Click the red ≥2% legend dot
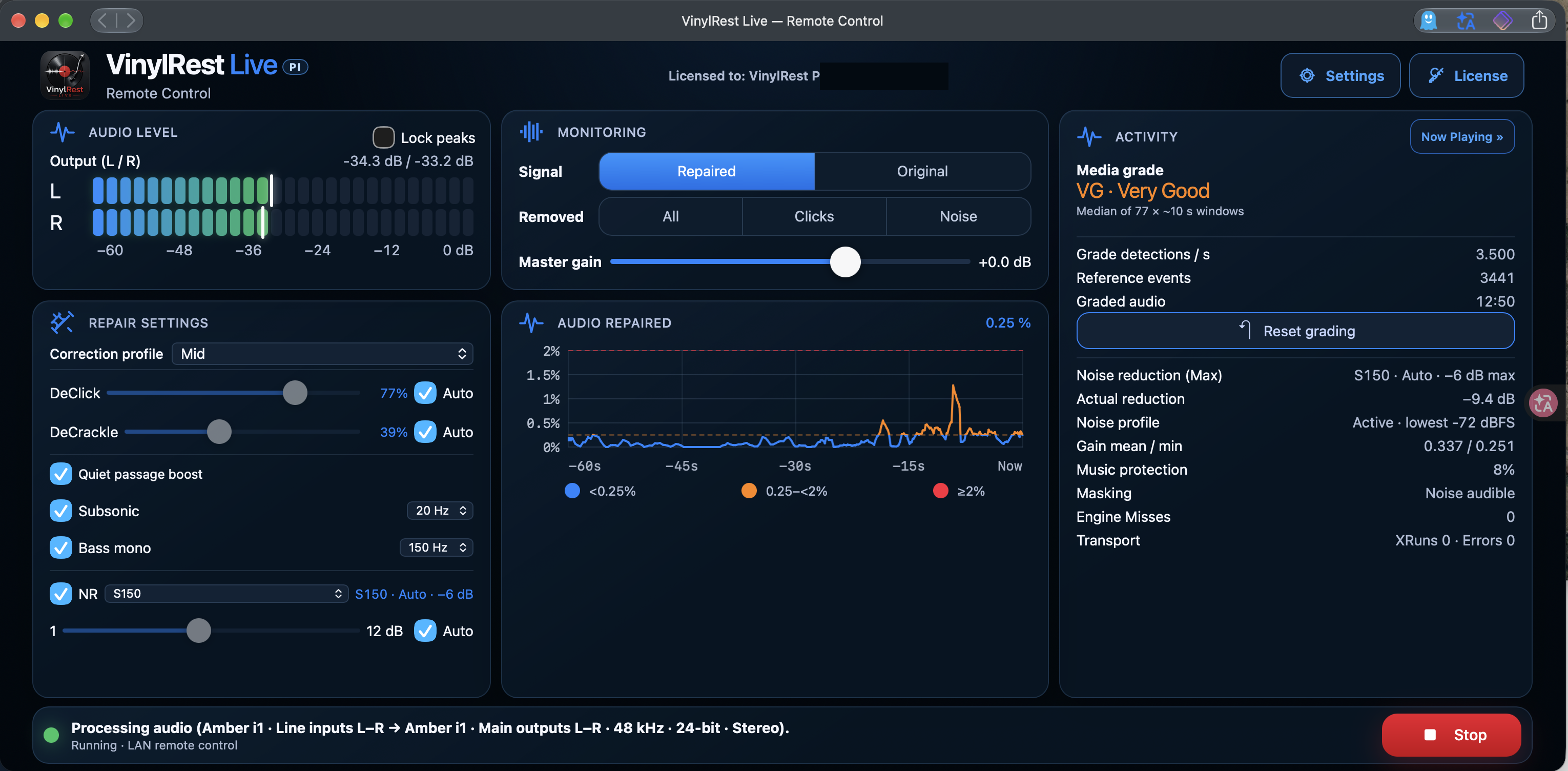 (x=940, y=491)
